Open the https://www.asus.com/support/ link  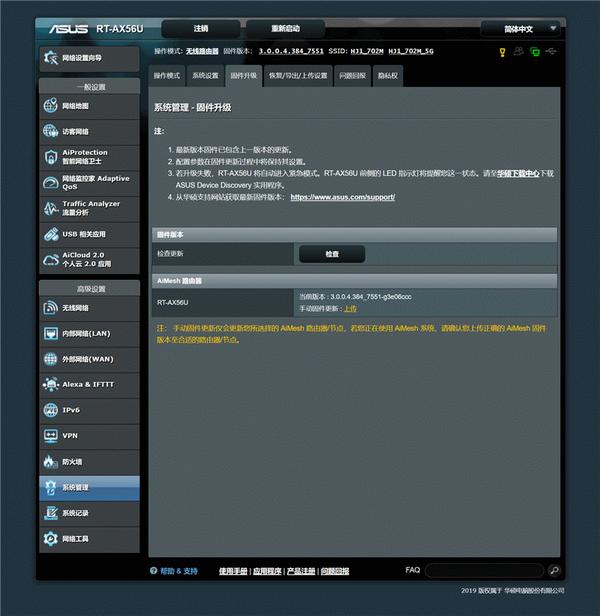coord(343,197)
